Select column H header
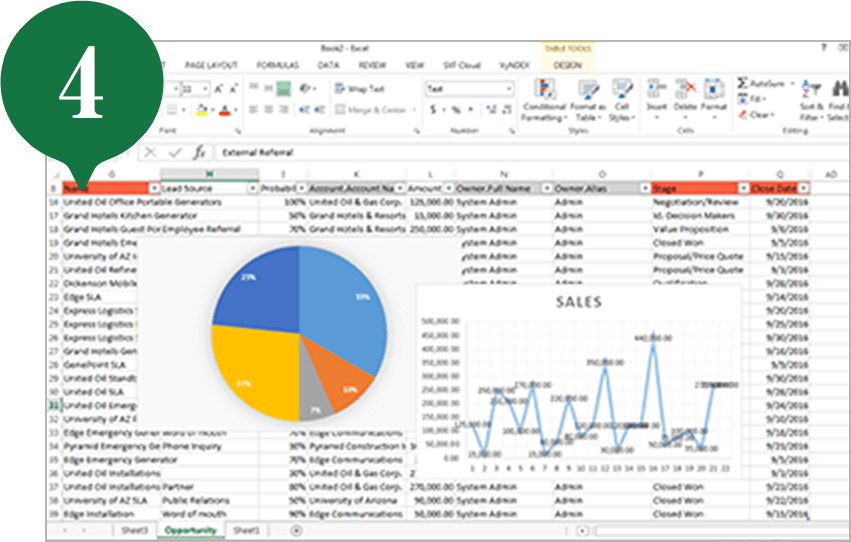This screenshot has height=542, width=851. click(x=209, y=174)
